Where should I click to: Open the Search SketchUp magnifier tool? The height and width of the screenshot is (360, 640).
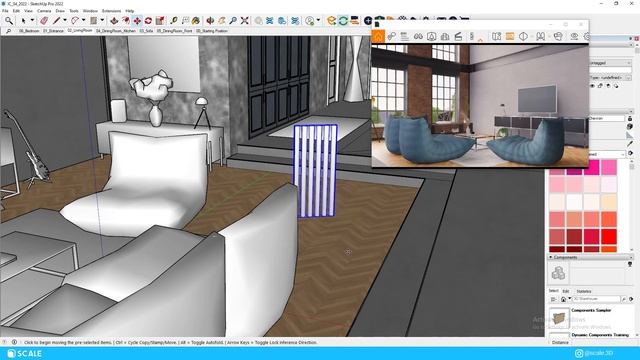point(9,20)
